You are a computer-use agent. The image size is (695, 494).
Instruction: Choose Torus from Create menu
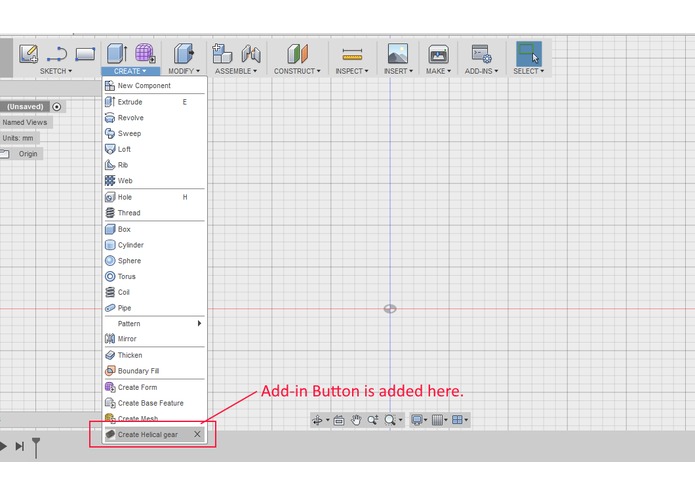pyautogui.click(x=154, y=276)
